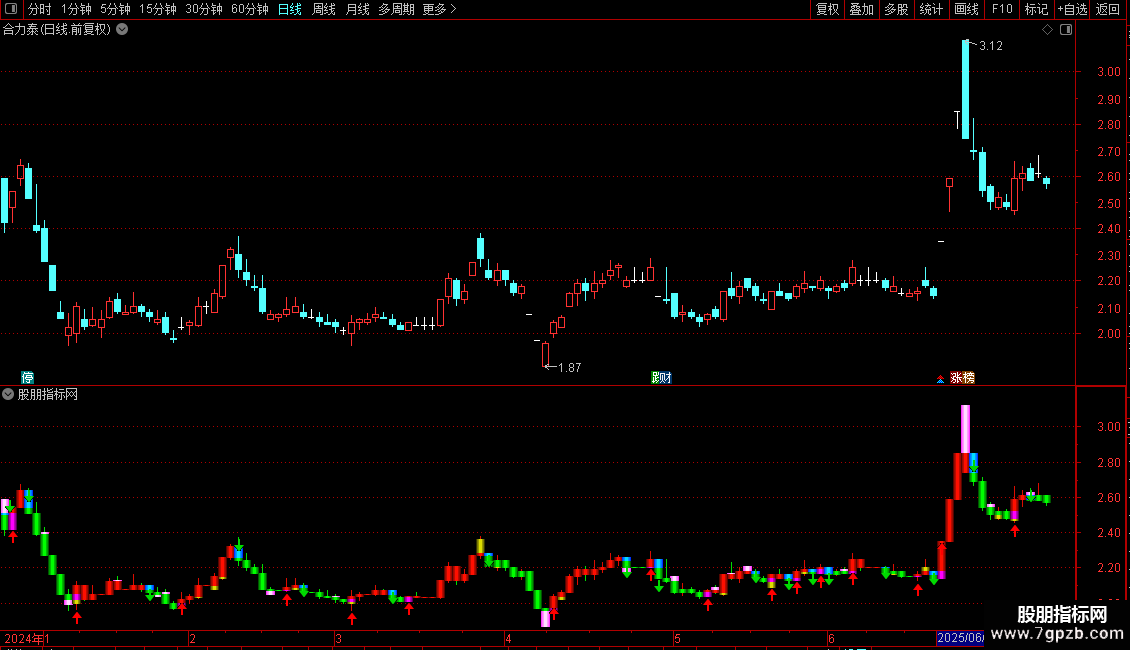Click month 4 marker on time axis

point(508,638)
